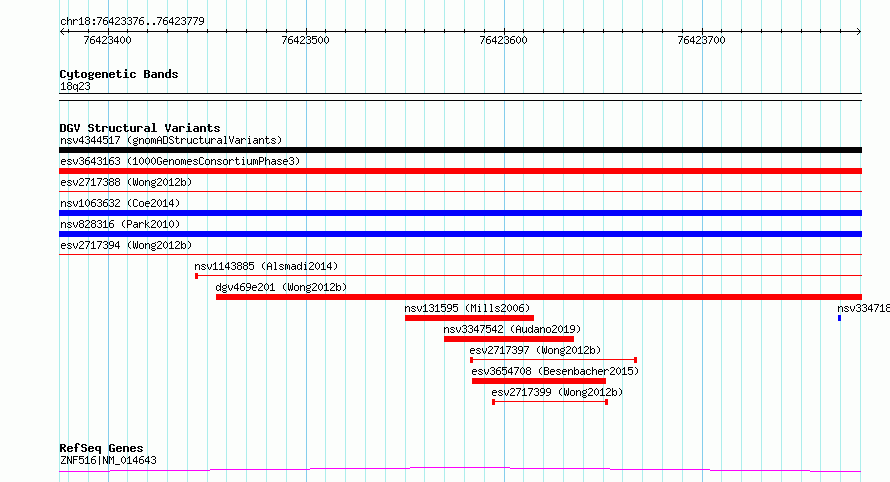Open esv3654708 (Besenbacher2015) label

coord(555,371)
